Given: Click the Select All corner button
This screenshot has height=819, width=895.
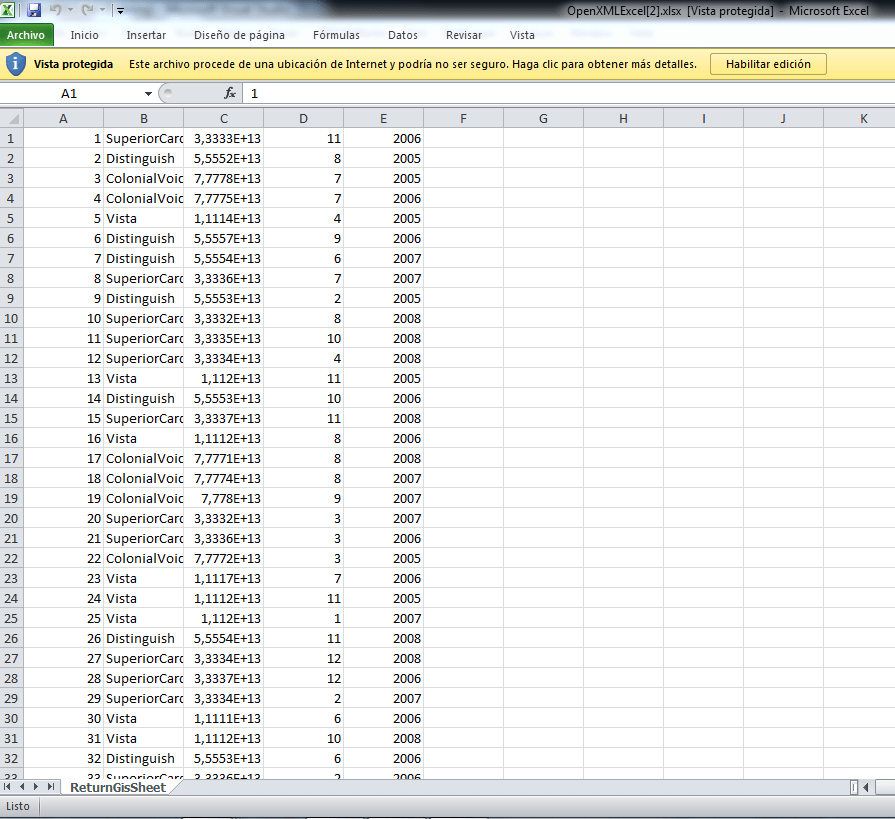Looking at the screenshot, I should tap(11, 118).
